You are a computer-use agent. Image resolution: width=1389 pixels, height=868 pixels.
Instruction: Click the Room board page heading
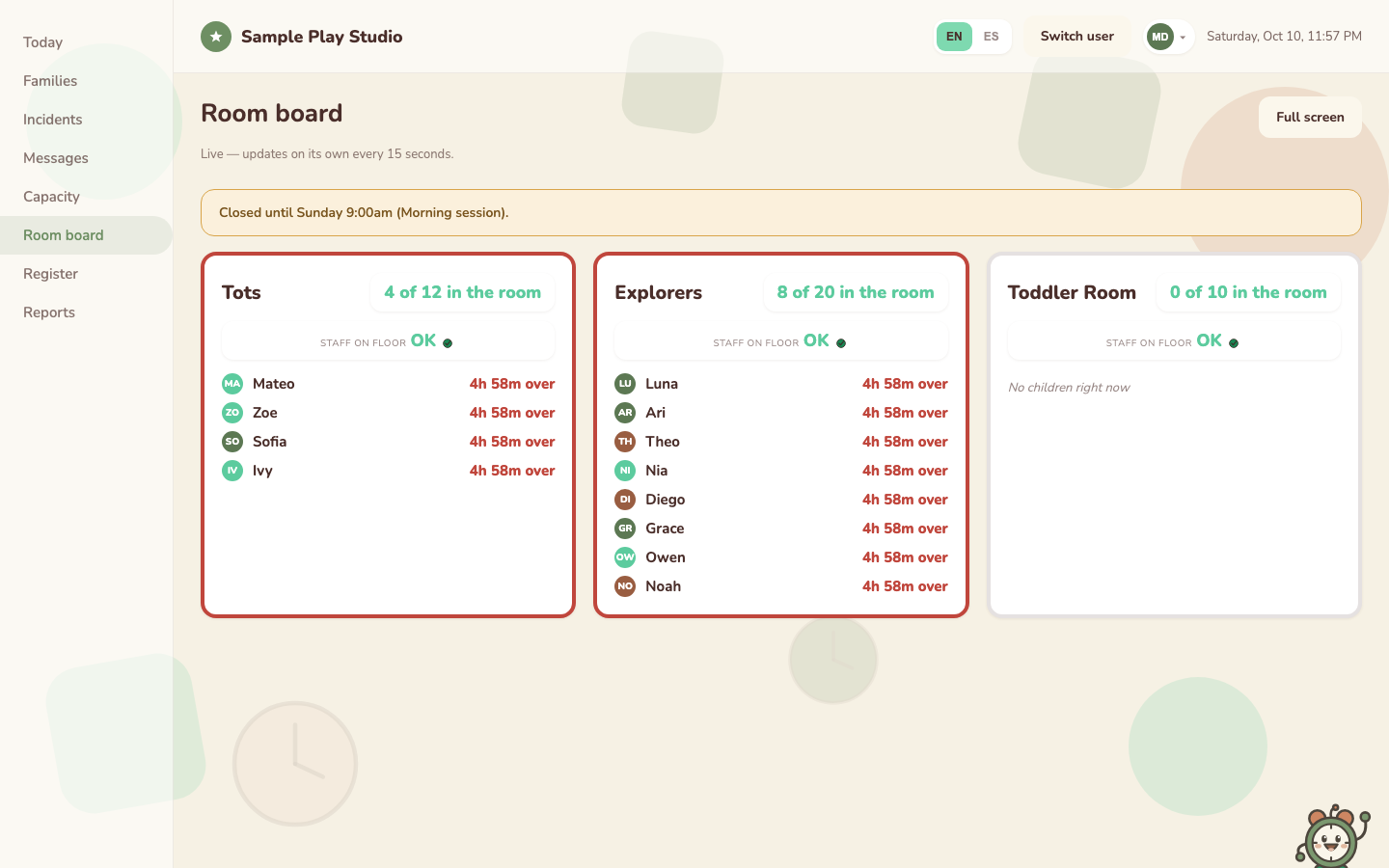point(272,113)
